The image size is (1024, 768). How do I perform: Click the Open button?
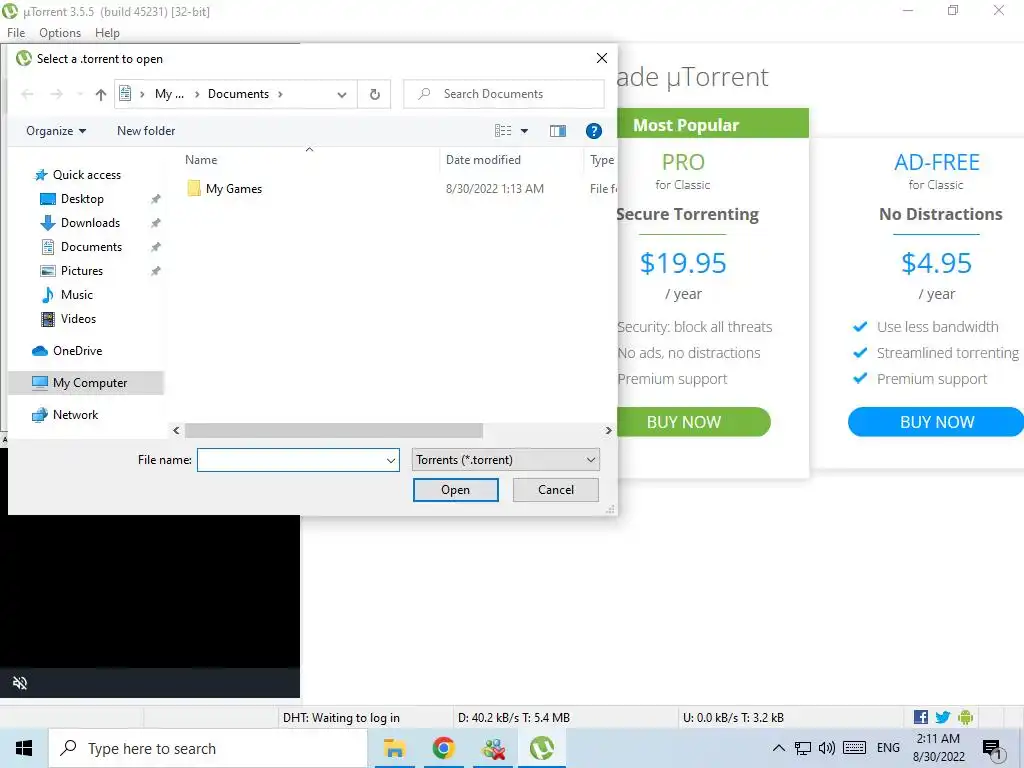coord(455,490)
